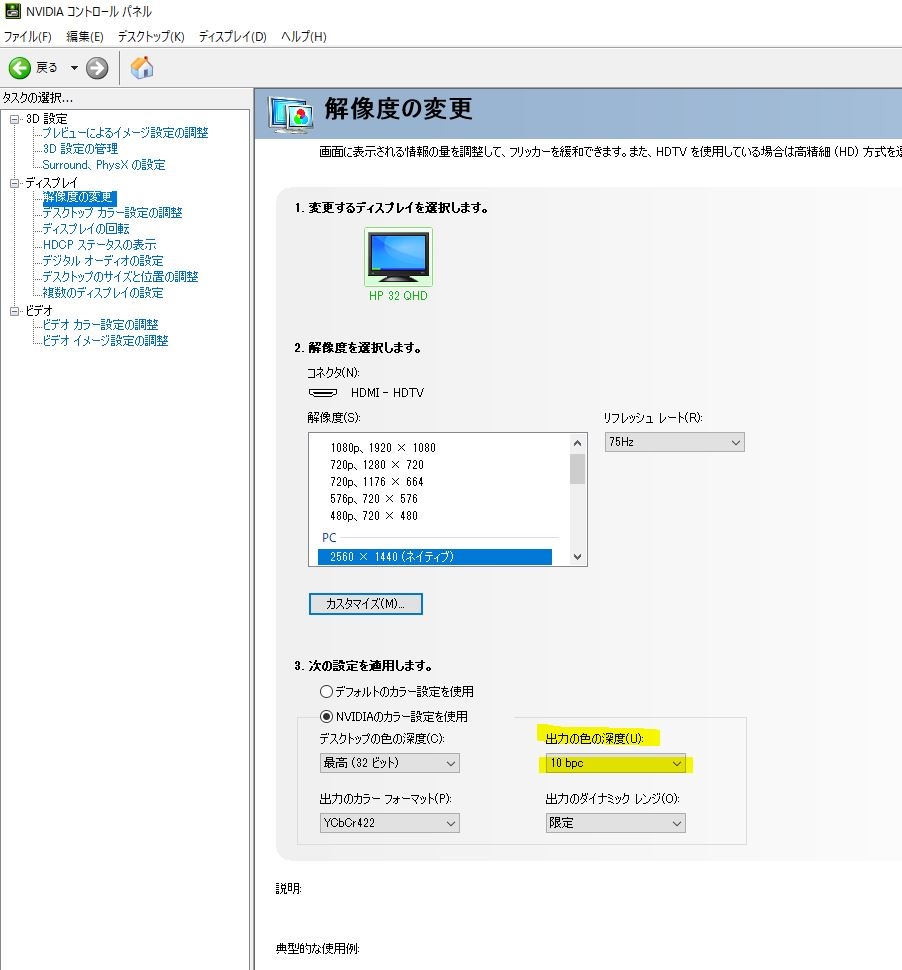
Task: Click the HDMI connector icon
Action: pos(322,393)
